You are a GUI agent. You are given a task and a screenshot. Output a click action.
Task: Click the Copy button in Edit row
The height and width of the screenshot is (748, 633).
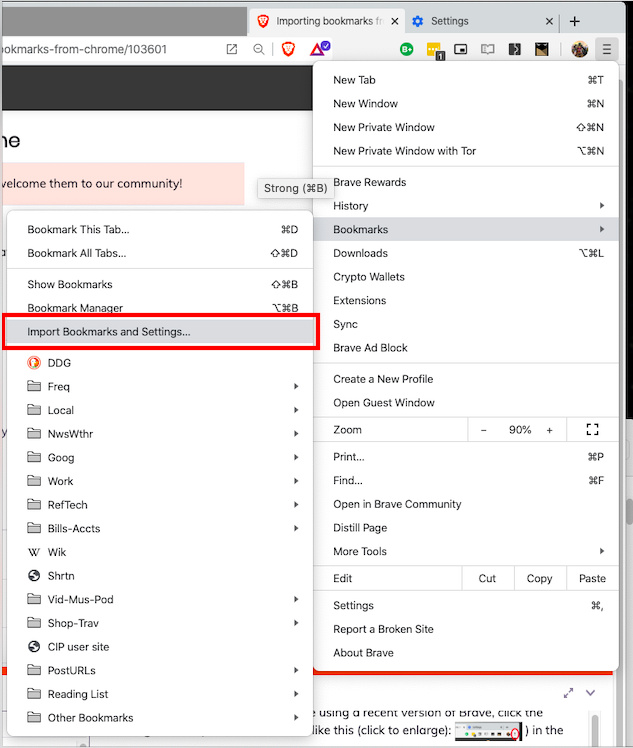click(x=540, y=578)
